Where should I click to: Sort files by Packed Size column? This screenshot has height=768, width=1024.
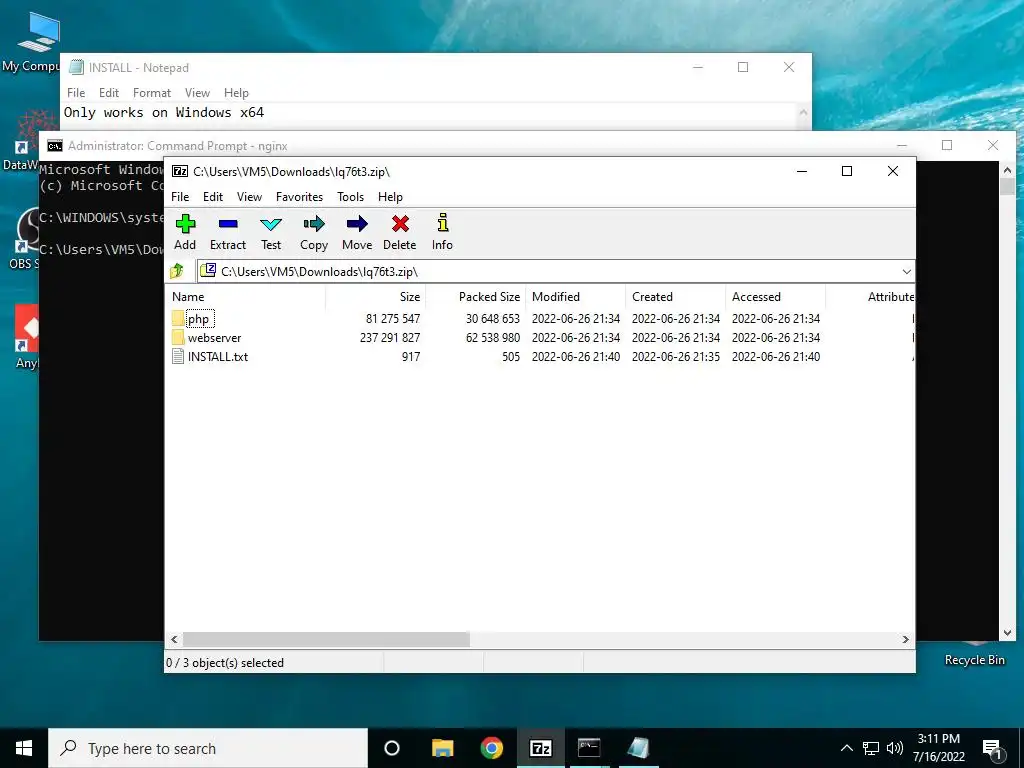click(475, 296)
